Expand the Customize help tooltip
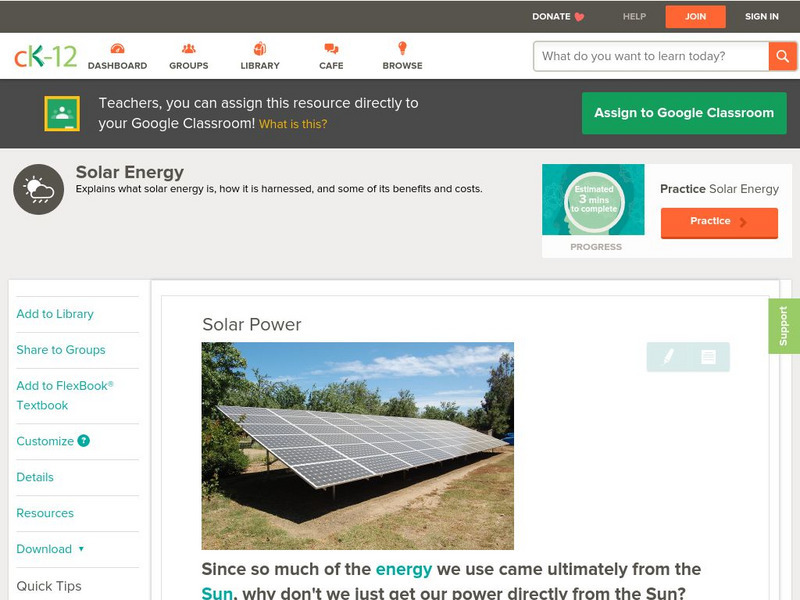This screenshot has width=800, height=600. click(81, 441)
